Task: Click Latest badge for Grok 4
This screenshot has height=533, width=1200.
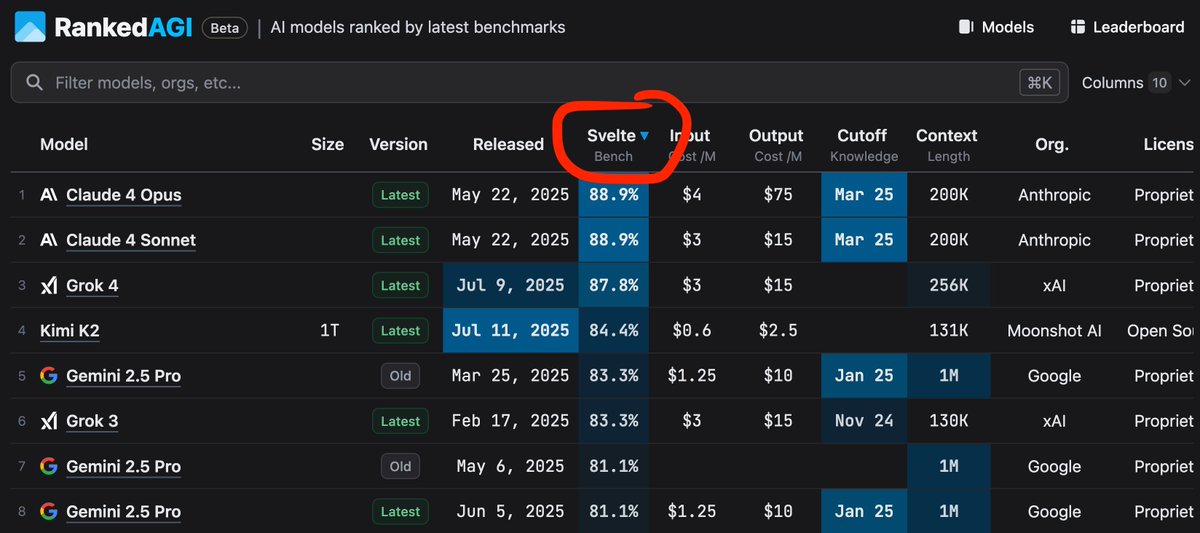Action: [400, 285]
